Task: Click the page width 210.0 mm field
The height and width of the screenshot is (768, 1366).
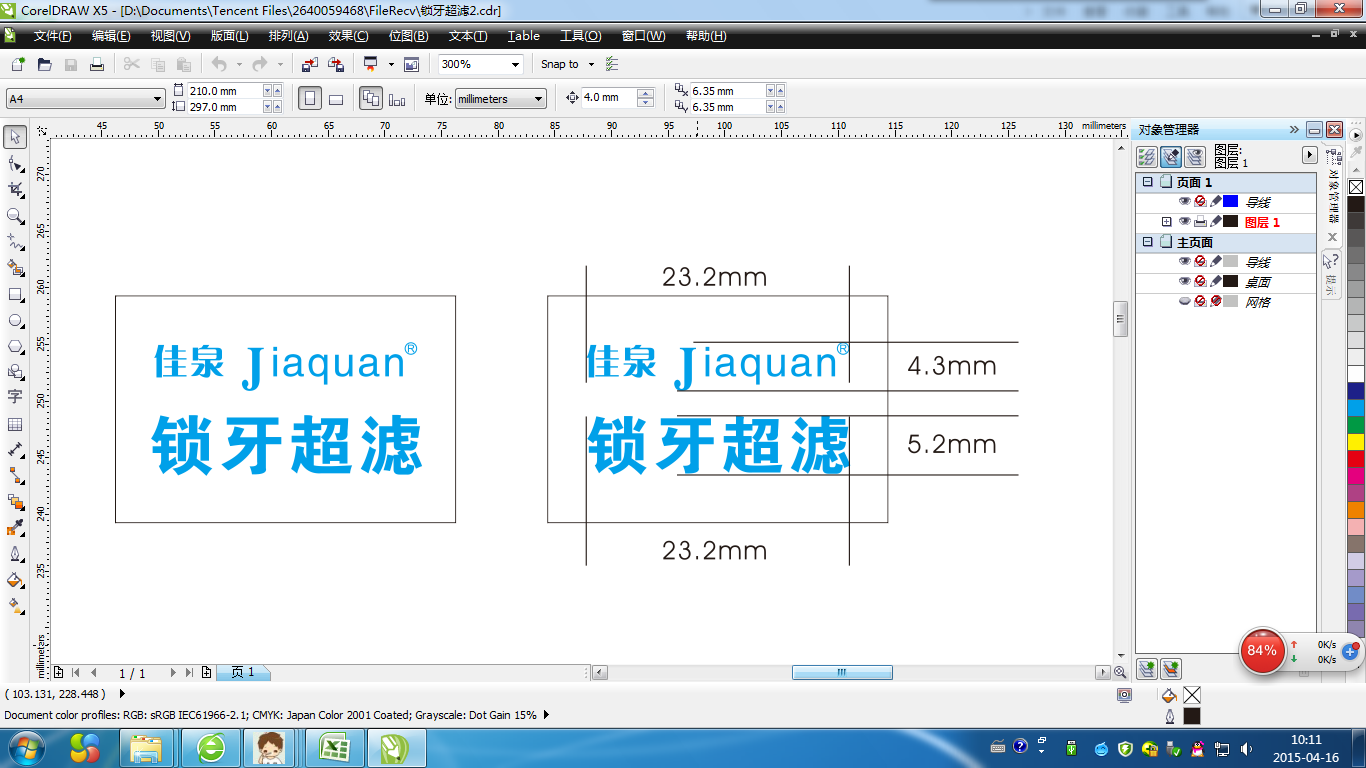Action: 225,91
